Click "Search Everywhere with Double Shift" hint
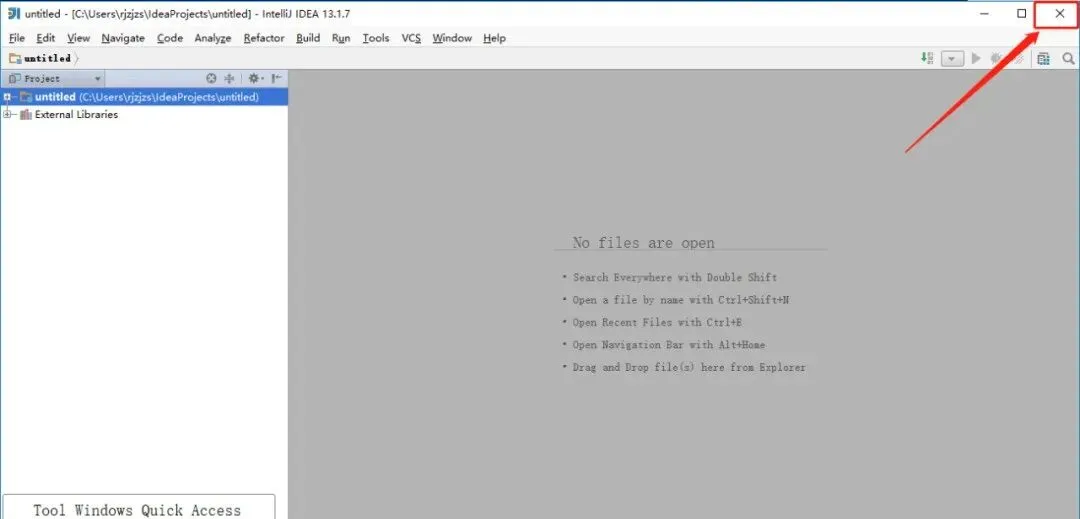Screen dimensions: 1080x519 pyautogui.click(x=674, y=277)
